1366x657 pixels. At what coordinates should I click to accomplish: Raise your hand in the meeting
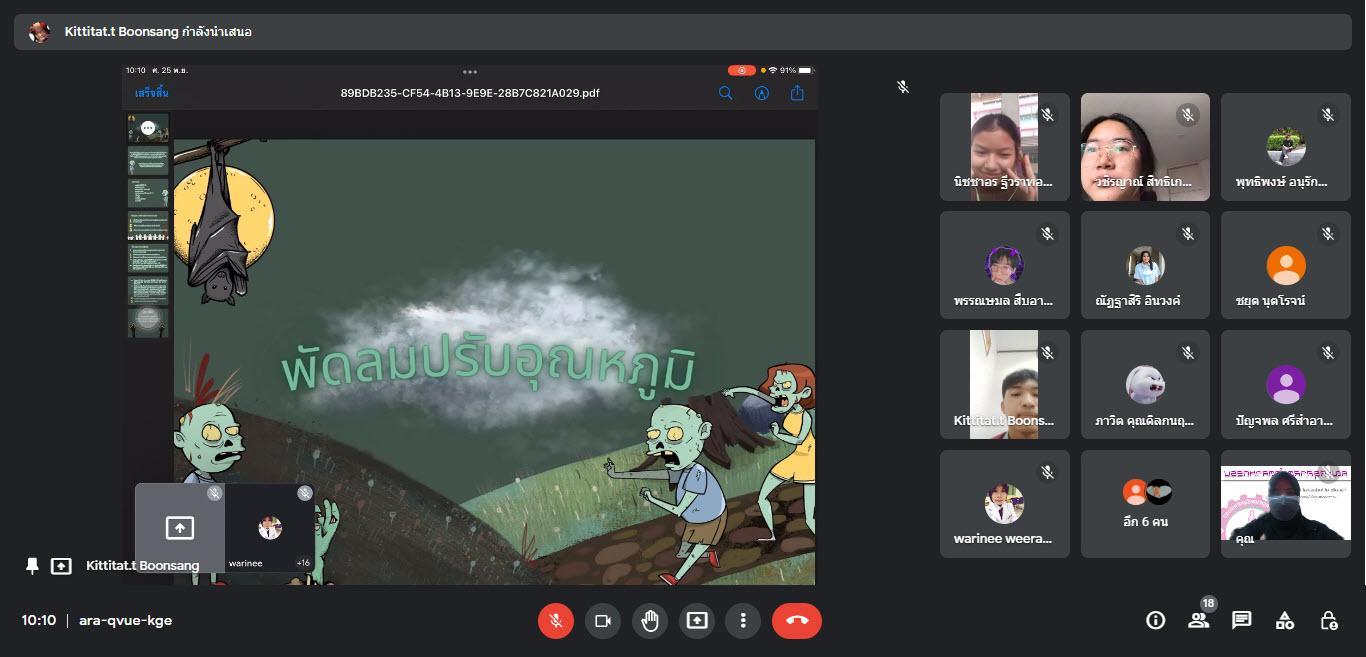coord(650,621)
